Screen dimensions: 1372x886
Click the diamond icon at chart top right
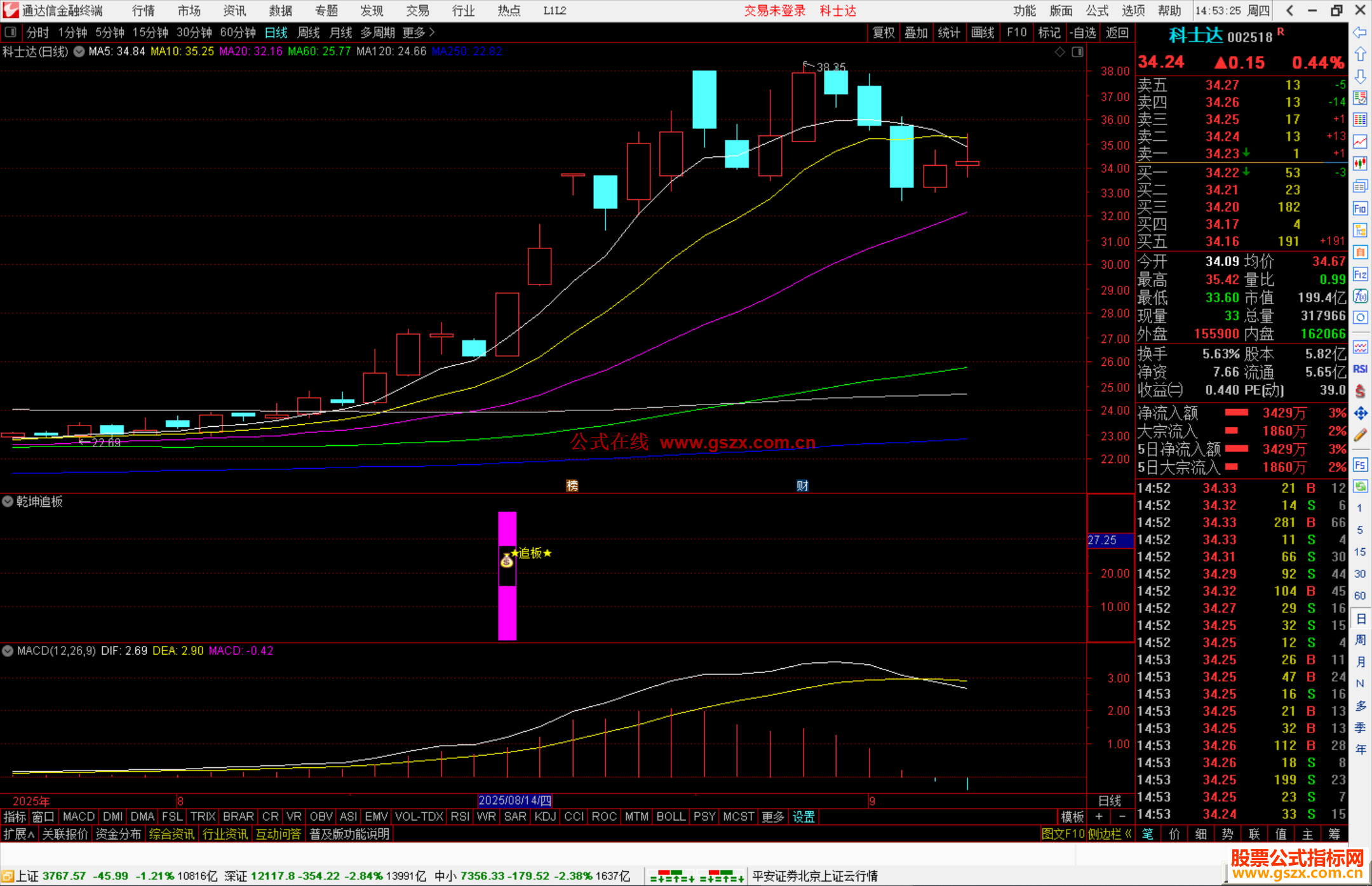point(1059,52)
